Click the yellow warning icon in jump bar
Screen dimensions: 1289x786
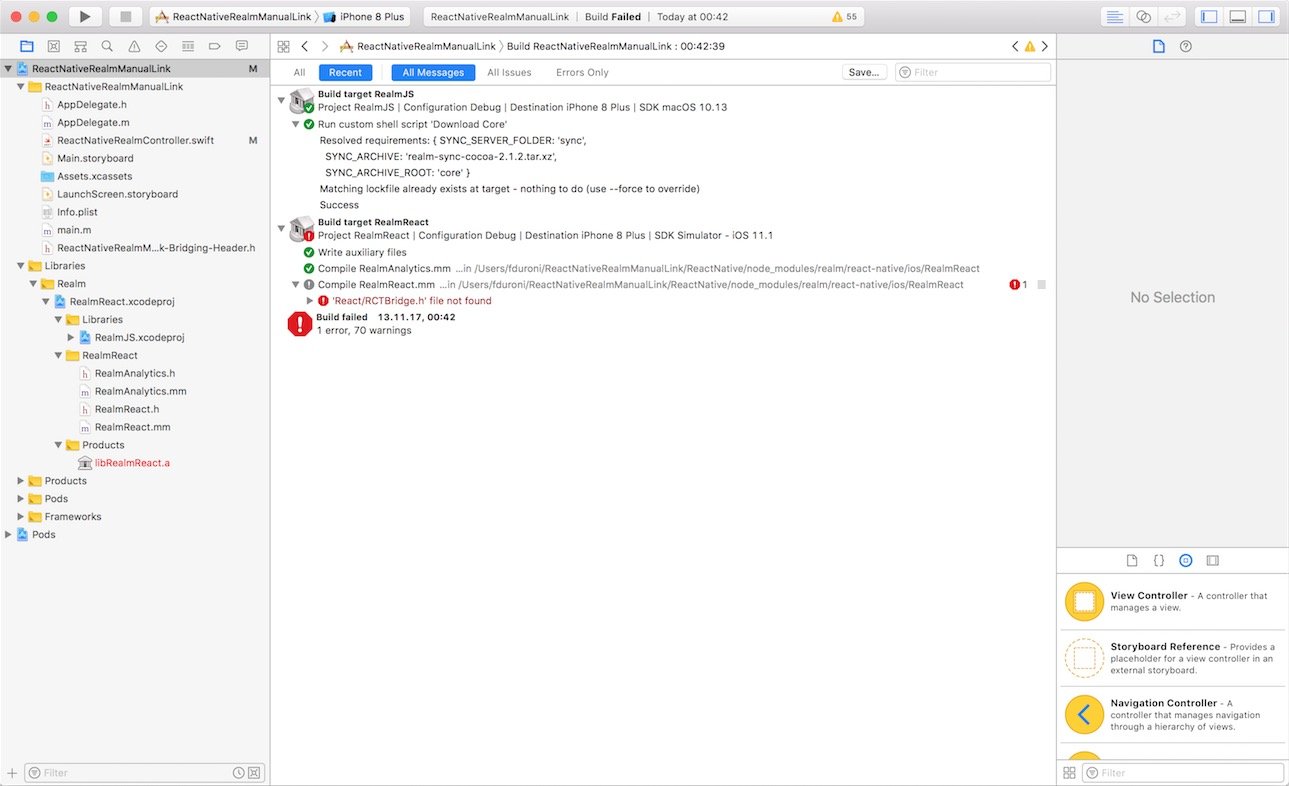pyautogui.click(x=1030, y=46)
